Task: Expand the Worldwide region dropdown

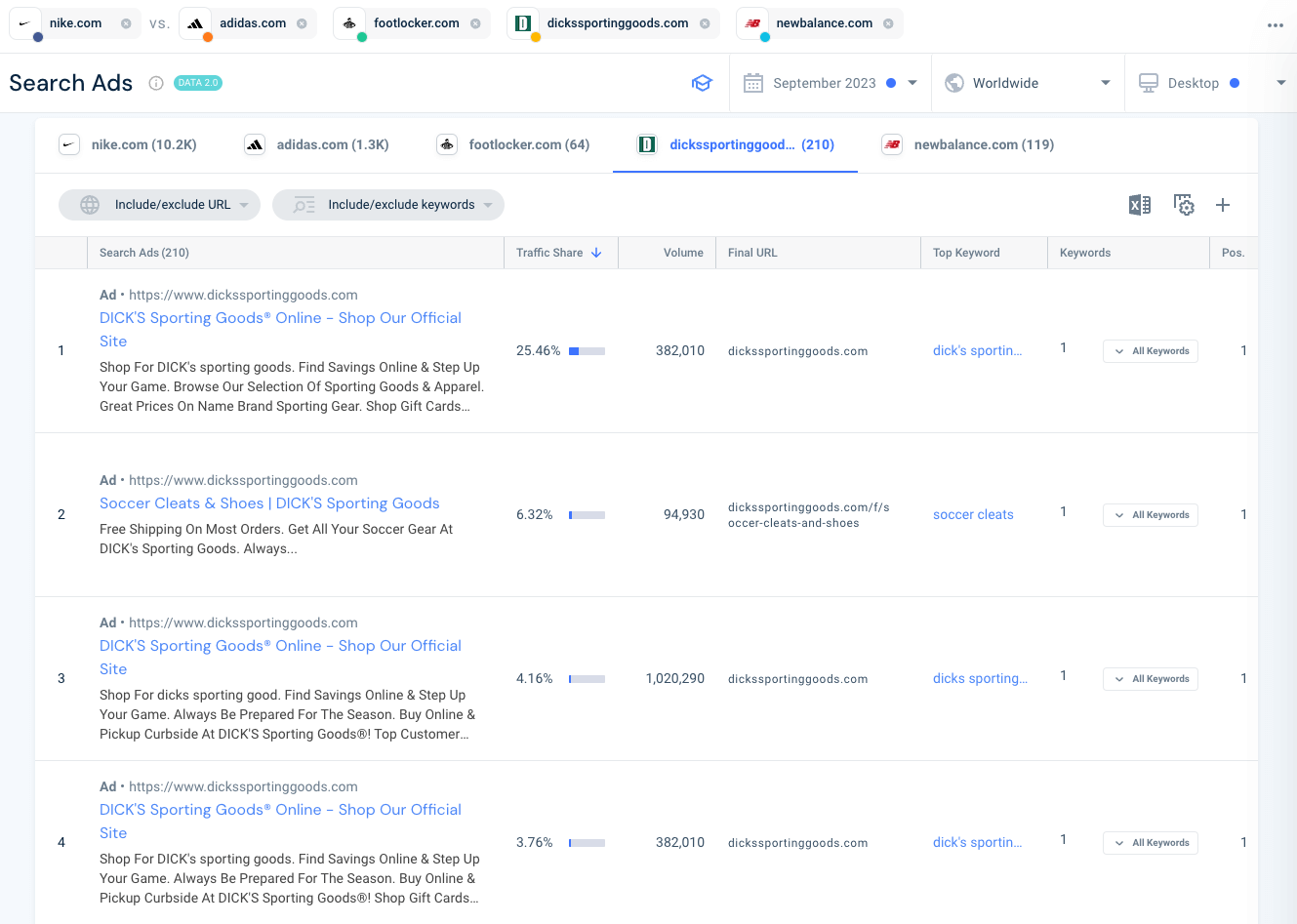Action: pyautogui.click(x=1105, y=83)
